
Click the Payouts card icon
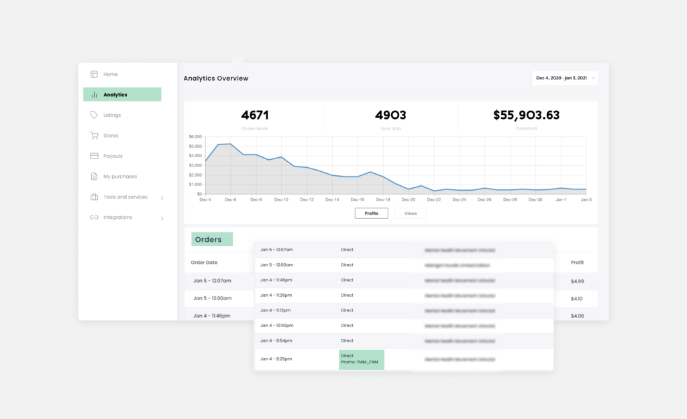[x=94, y=156]
